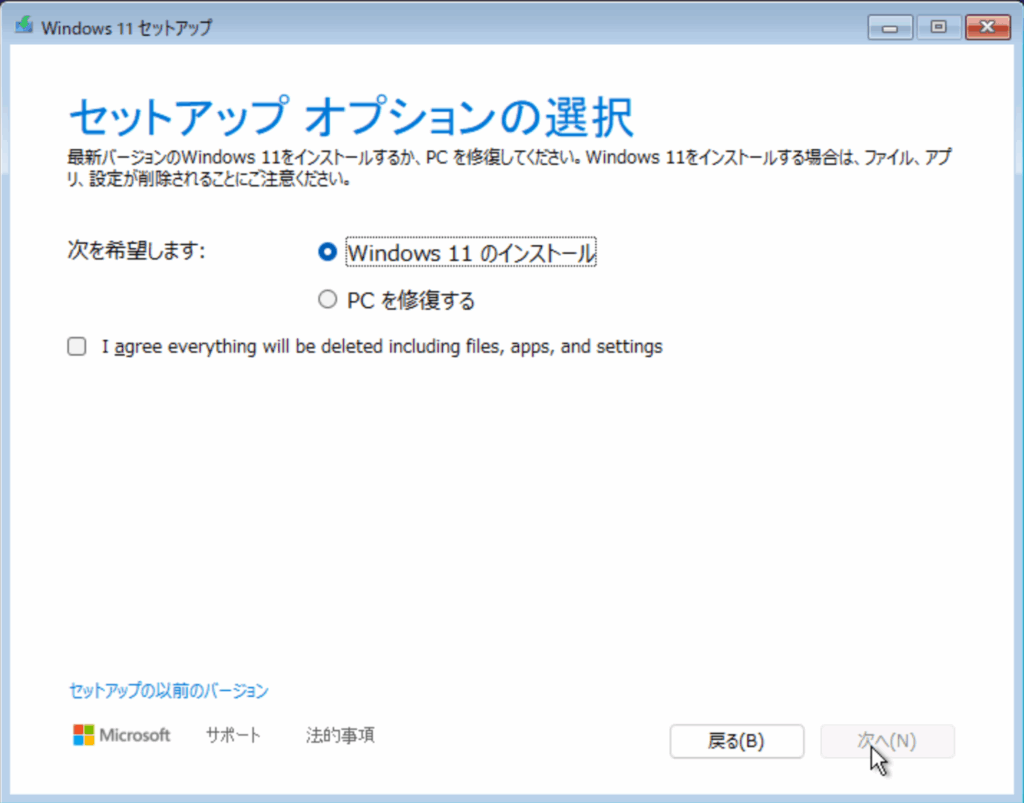
Task: Open the セットアップの以前のバージョン link
Action: pos(168,691)
